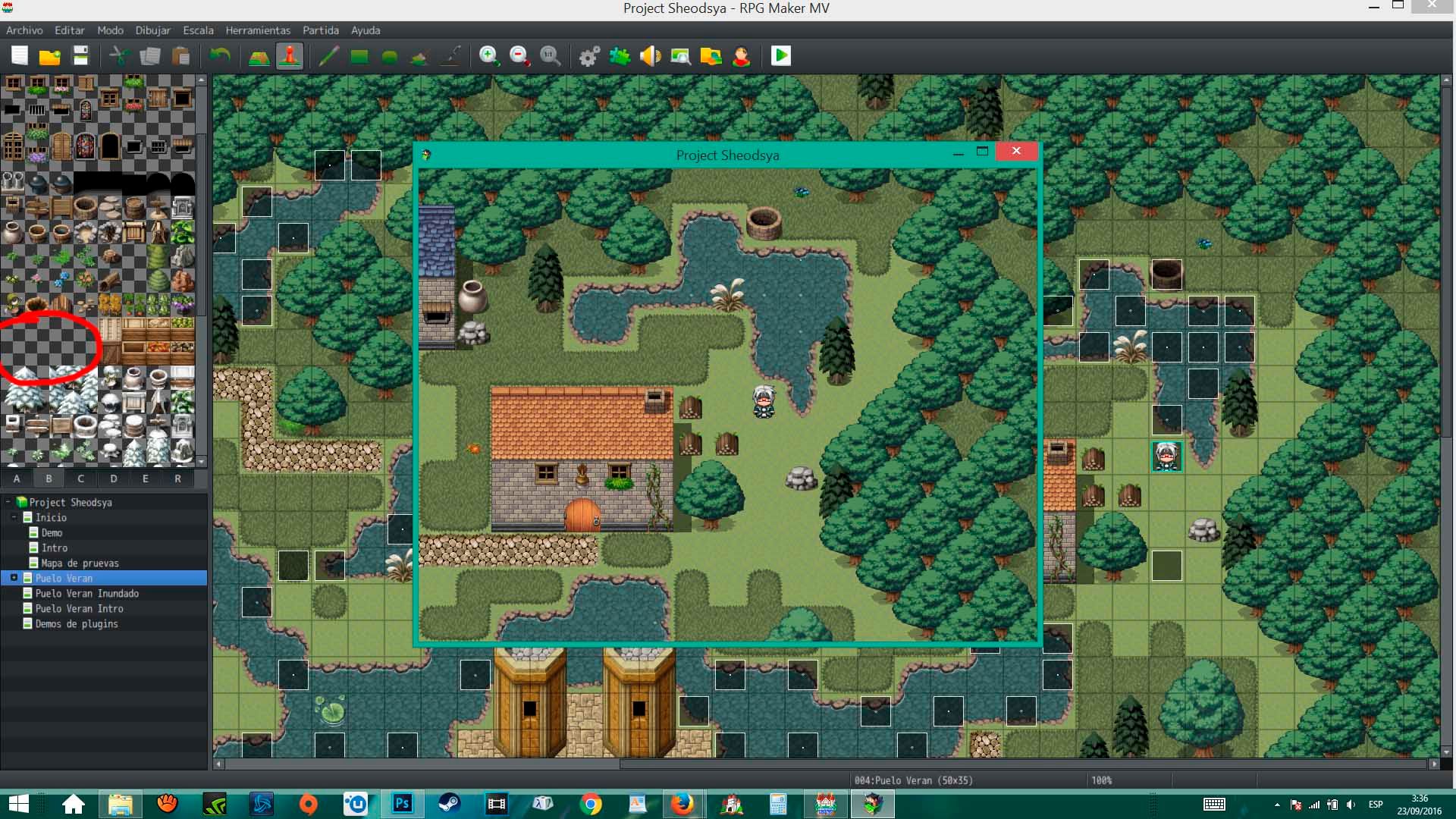This screenshot has height=819, width=1456.
Task: Switch to tileset tab R
Action: [178, 479]
